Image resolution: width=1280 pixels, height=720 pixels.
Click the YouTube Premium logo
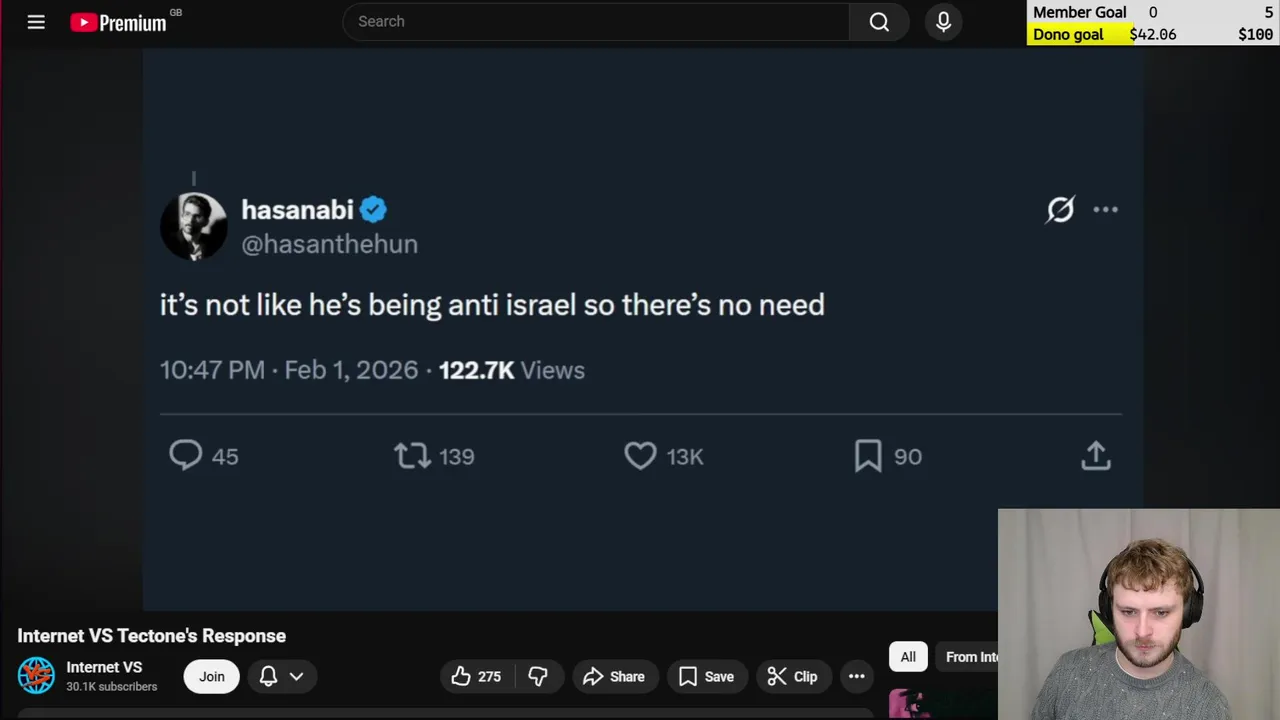(x=119, y=22)
